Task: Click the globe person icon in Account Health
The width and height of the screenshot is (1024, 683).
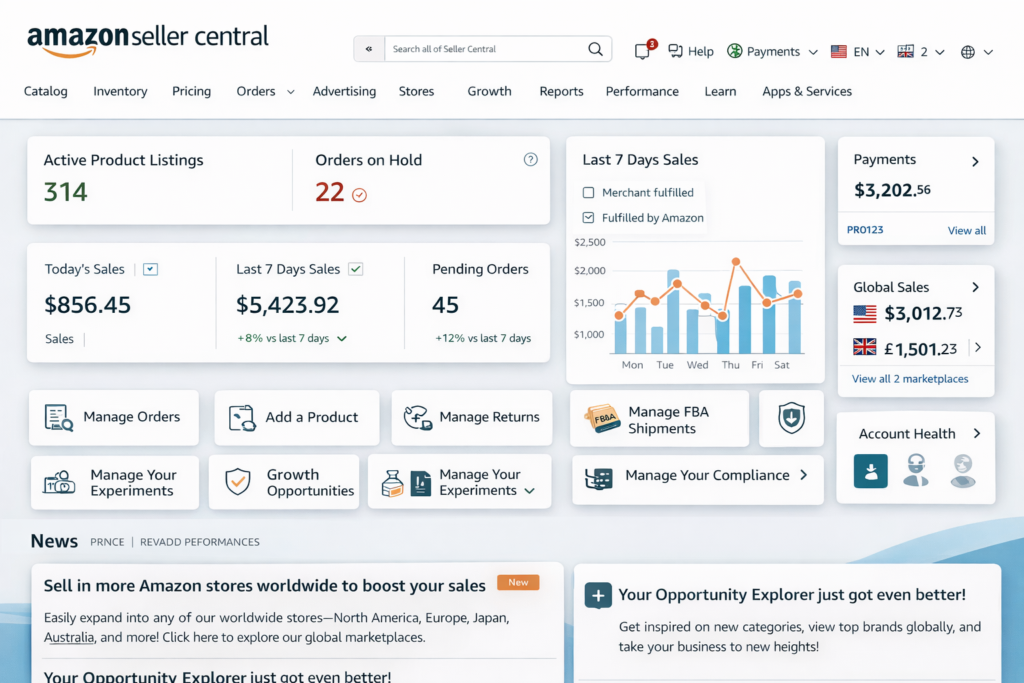Action: point(963,471)
